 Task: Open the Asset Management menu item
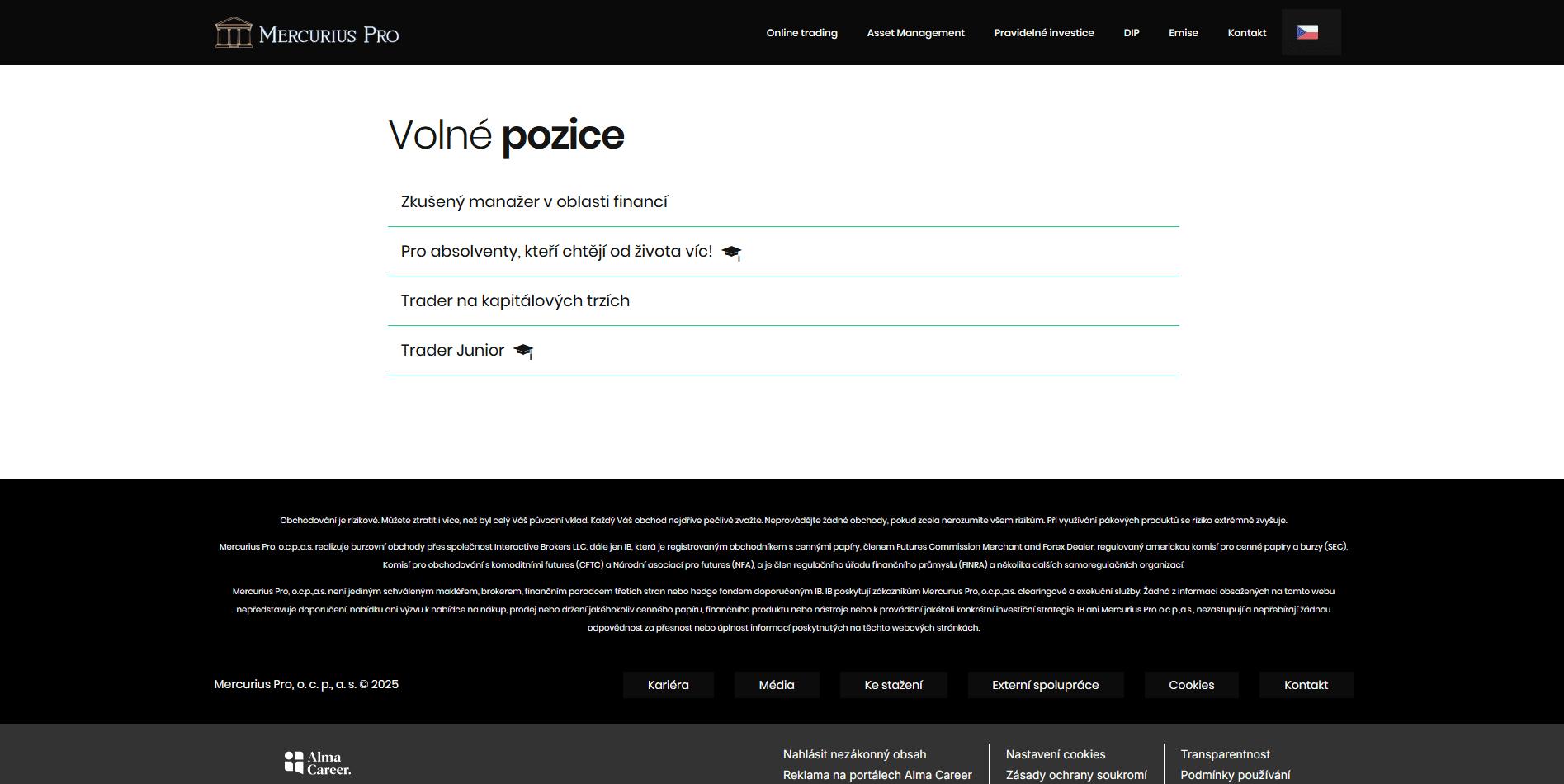(915, 33)
